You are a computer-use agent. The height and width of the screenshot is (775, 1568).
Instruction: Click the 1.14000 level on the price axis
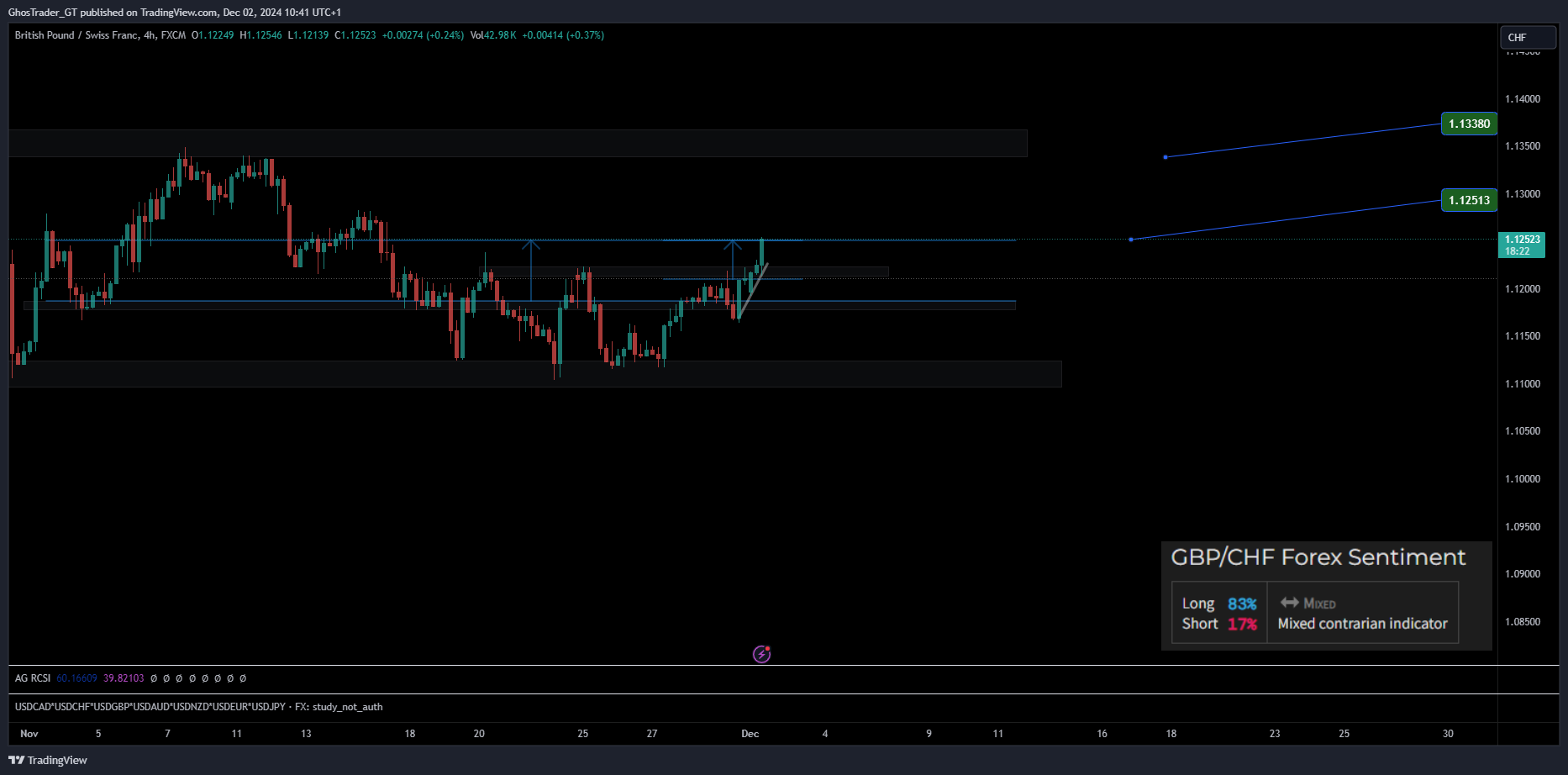click(x=1523, y=99)
